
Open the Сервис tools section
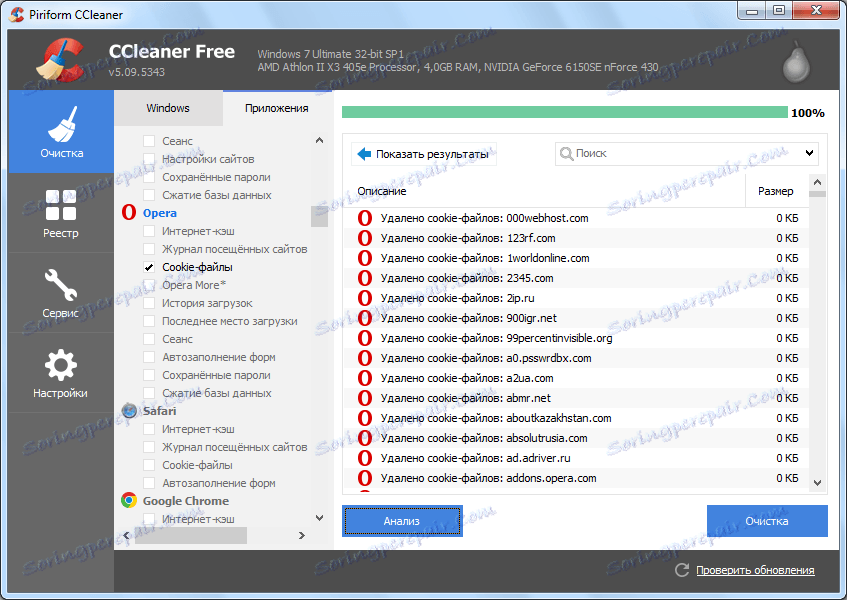click(x=61, y=293)
